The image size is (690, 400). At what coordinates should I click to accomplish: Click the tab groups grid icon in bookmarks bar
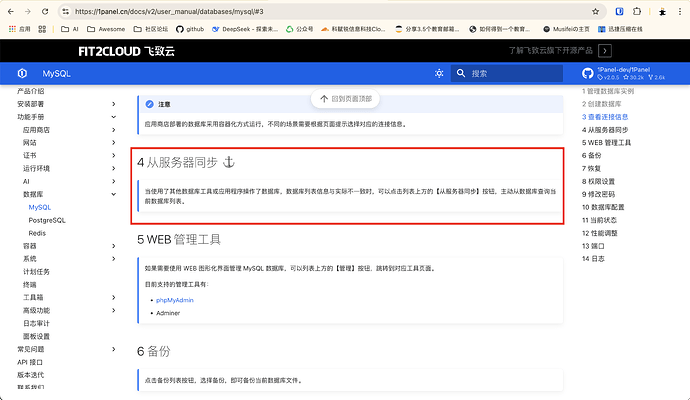coord(42,29)
